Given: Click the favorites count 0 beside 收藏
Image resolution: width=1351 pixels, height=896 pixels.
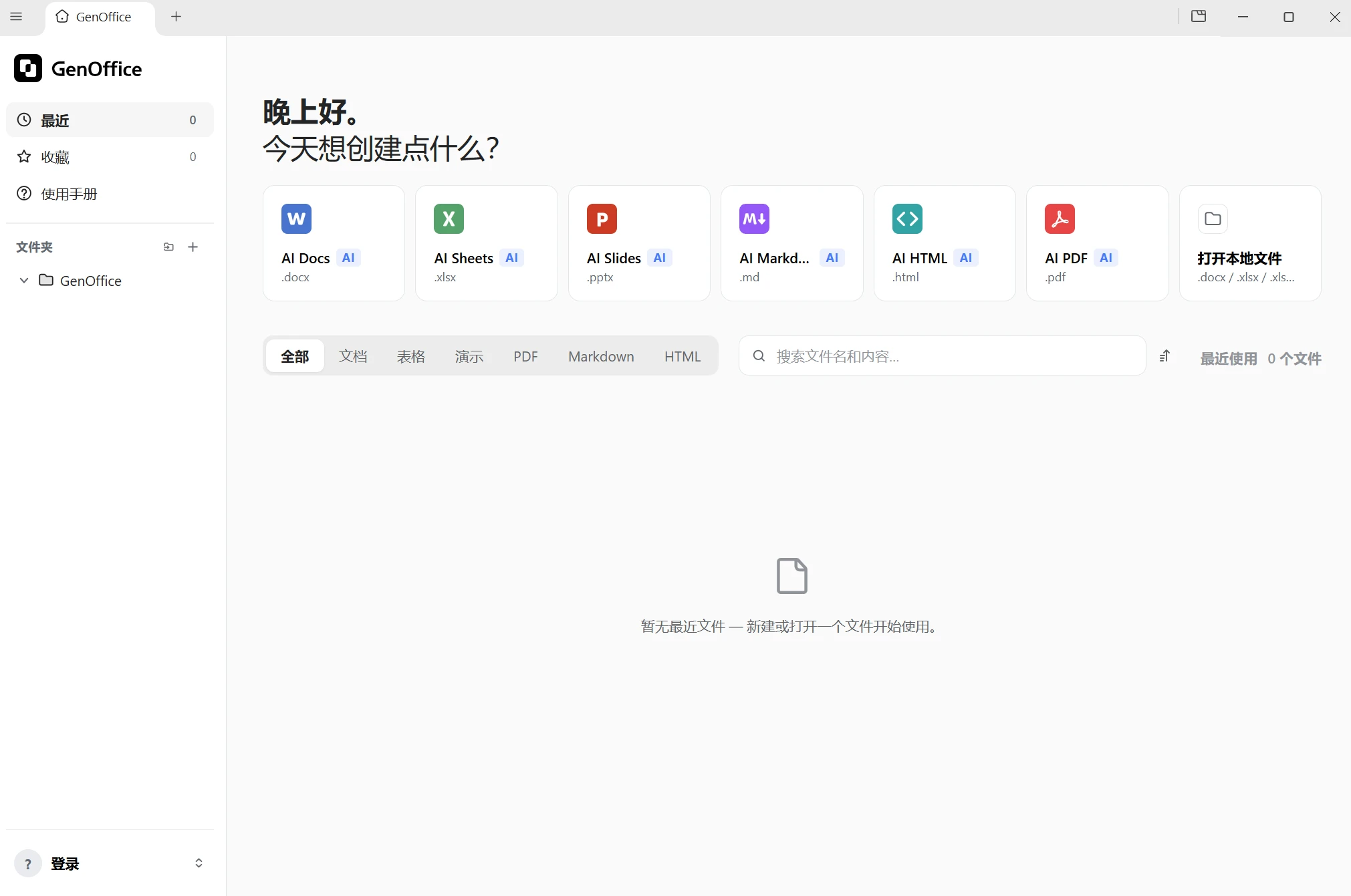Looking at the screenshot, I should point(193,157).
